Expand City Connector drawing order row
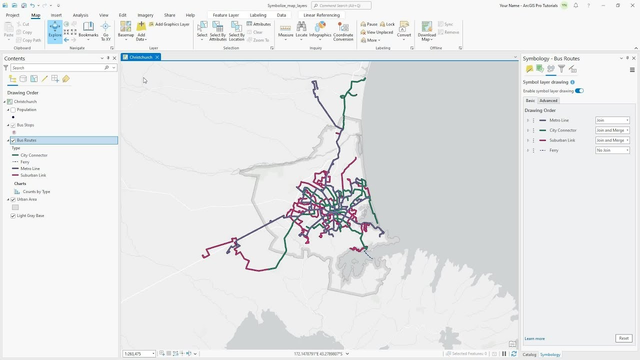 click(528, 130)
